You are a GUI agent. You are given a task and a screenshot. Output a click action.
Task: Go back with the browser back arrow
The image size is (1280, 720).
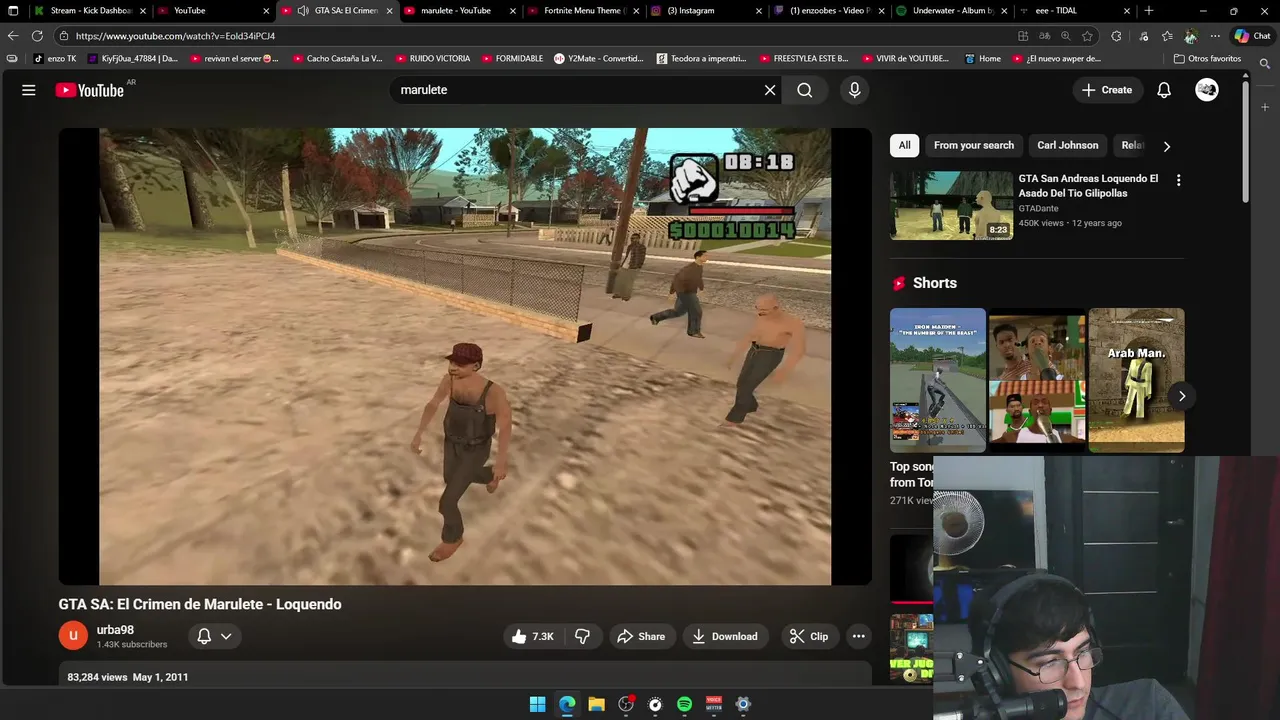click(13, 36)
